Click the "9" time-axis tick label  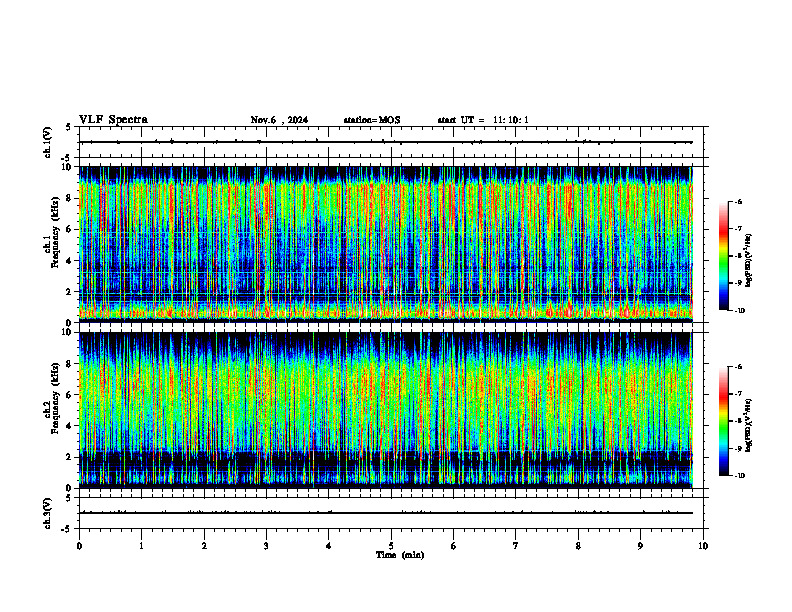(x=640, y=546)
